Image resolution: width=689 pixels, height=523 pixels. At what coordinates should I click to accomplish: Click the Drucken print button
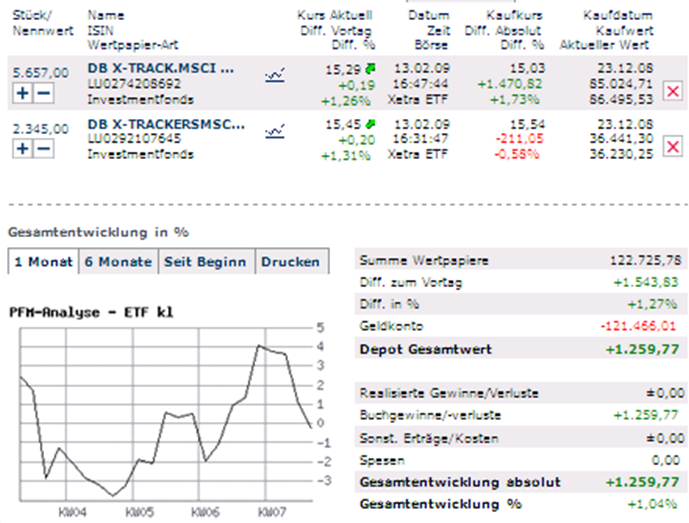click(289, 262)
